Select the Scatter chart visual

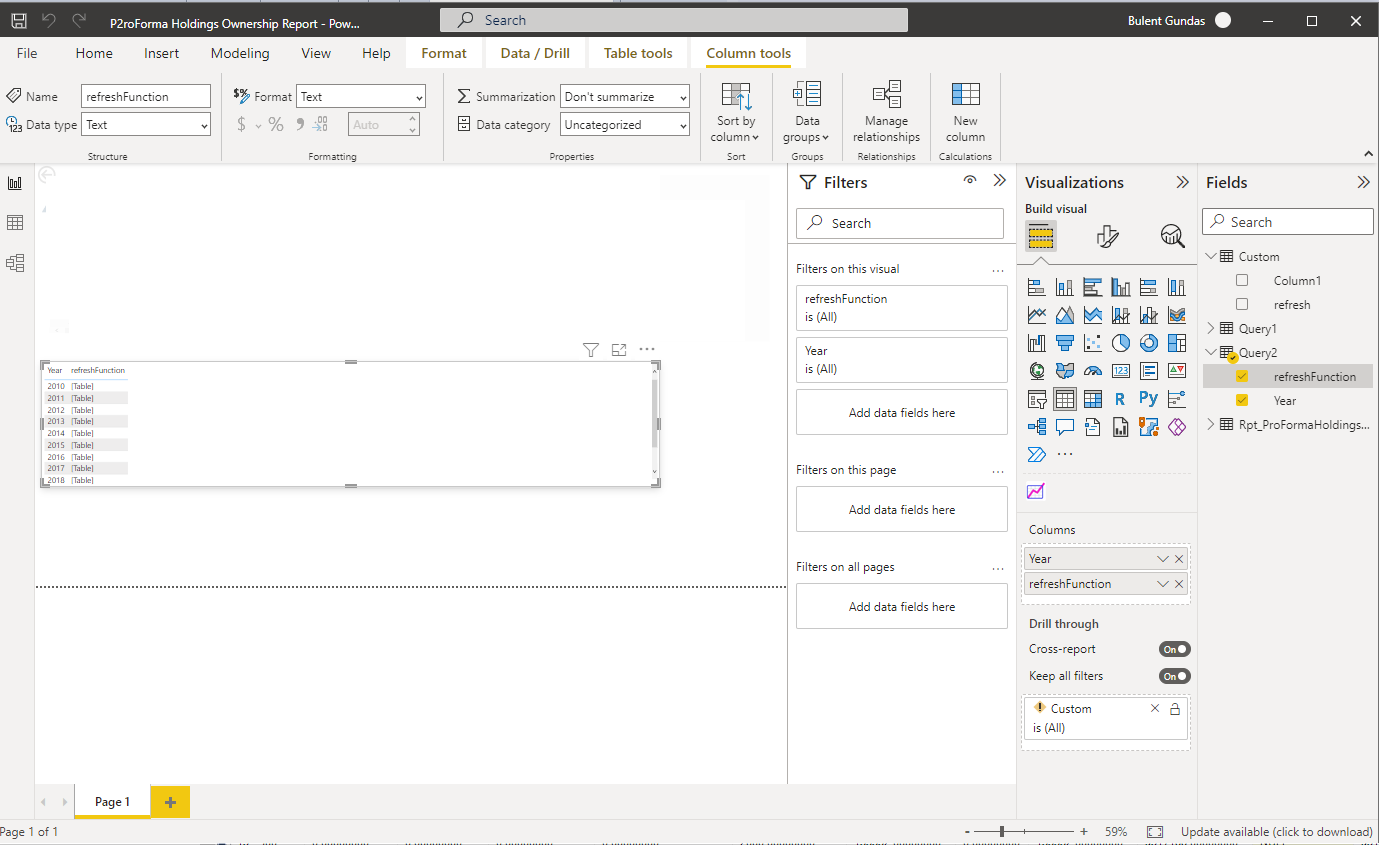click(x=1093, y=343)
